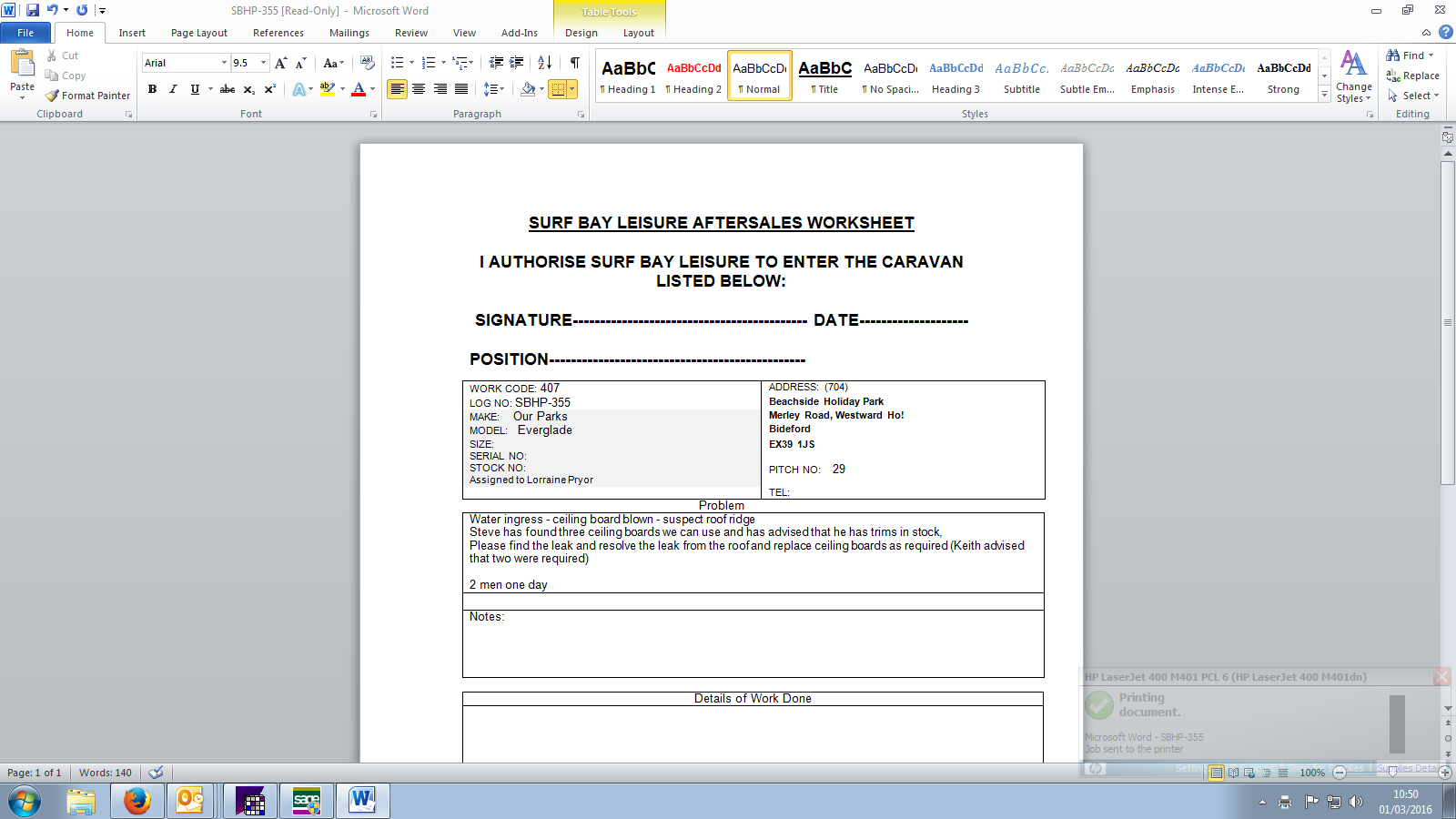Open Word Help question mark icon
The height and width of the screenshot is (819, 1456).
1445,32
